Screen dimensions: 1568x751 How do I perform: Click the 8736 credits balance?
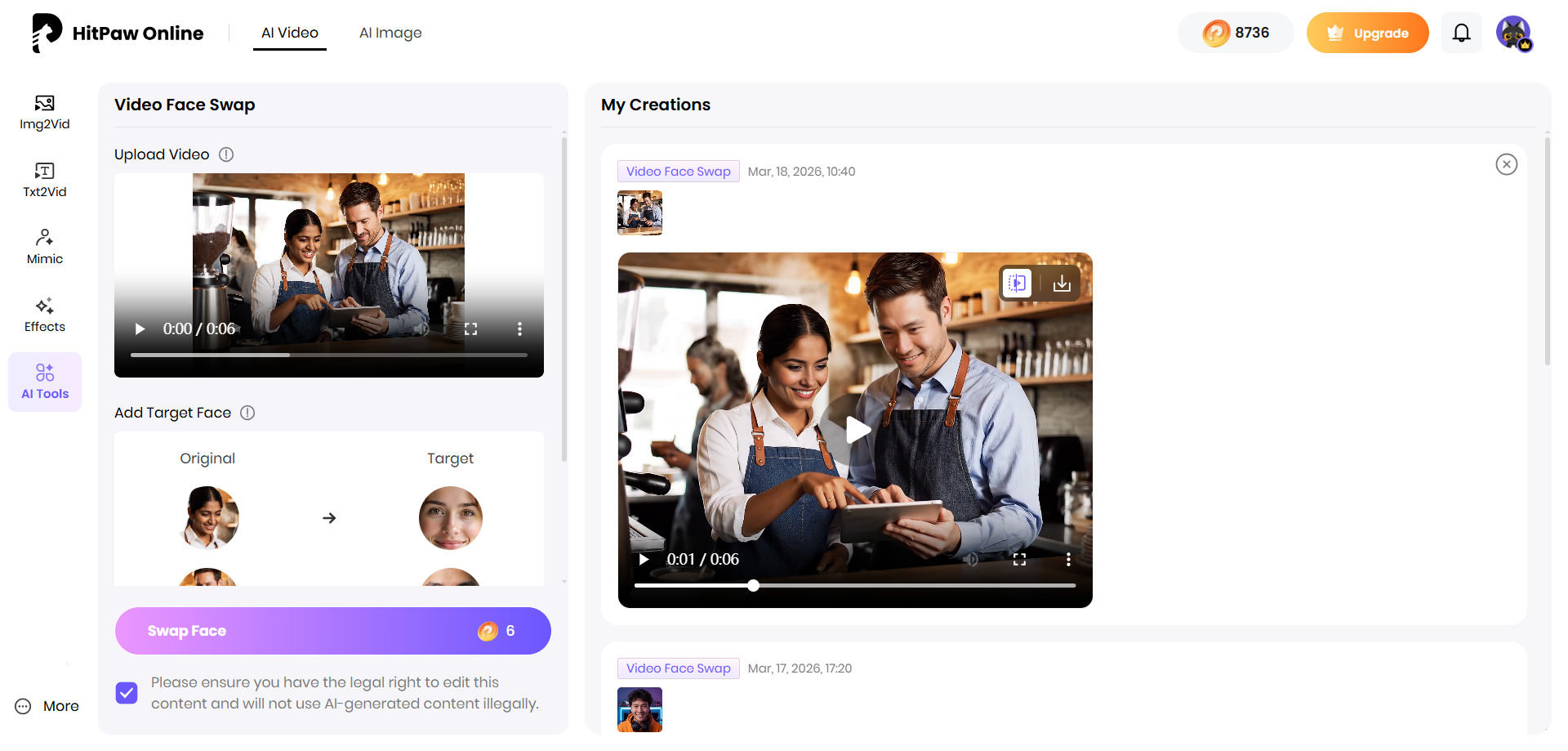click(1236, 33)
